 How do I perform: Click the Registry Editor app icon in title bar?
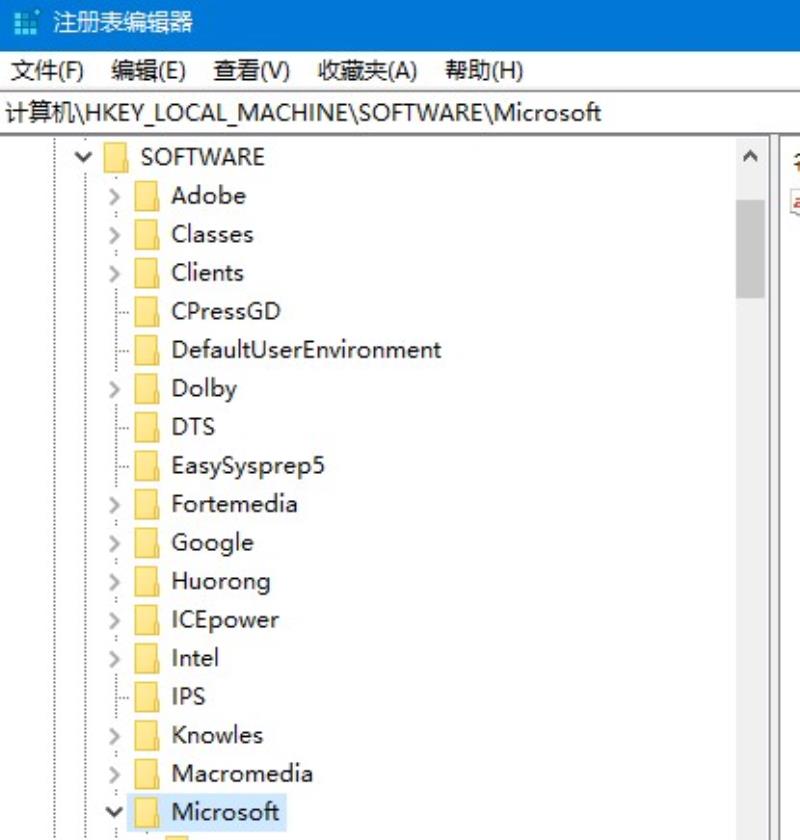(x=25, y=23)
